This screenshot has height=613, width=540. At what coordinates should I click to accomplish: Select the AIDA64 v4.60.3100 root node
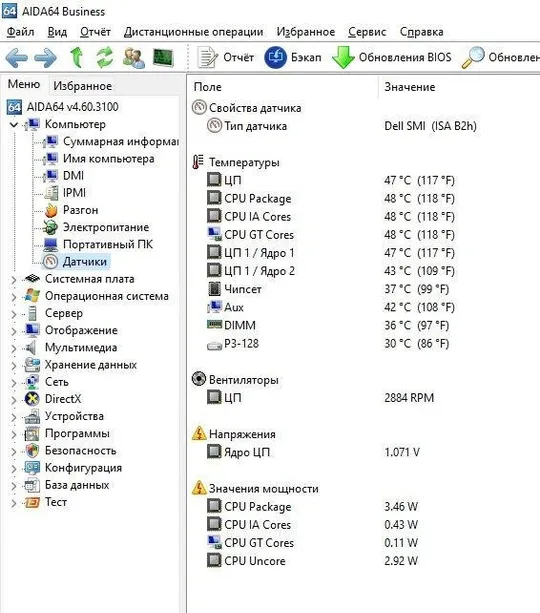click(x=63, y=107)
